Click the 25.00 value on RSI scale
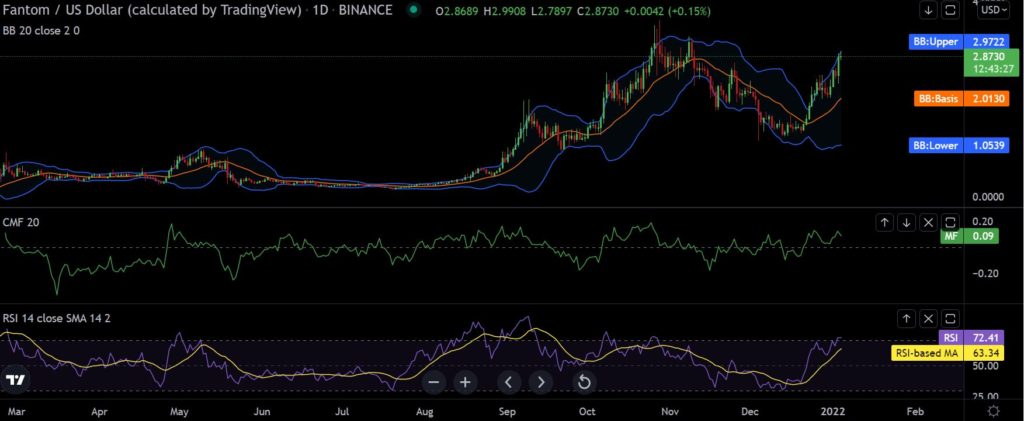This screenshot has height=421, width=1024. click(x=984, y=396)
